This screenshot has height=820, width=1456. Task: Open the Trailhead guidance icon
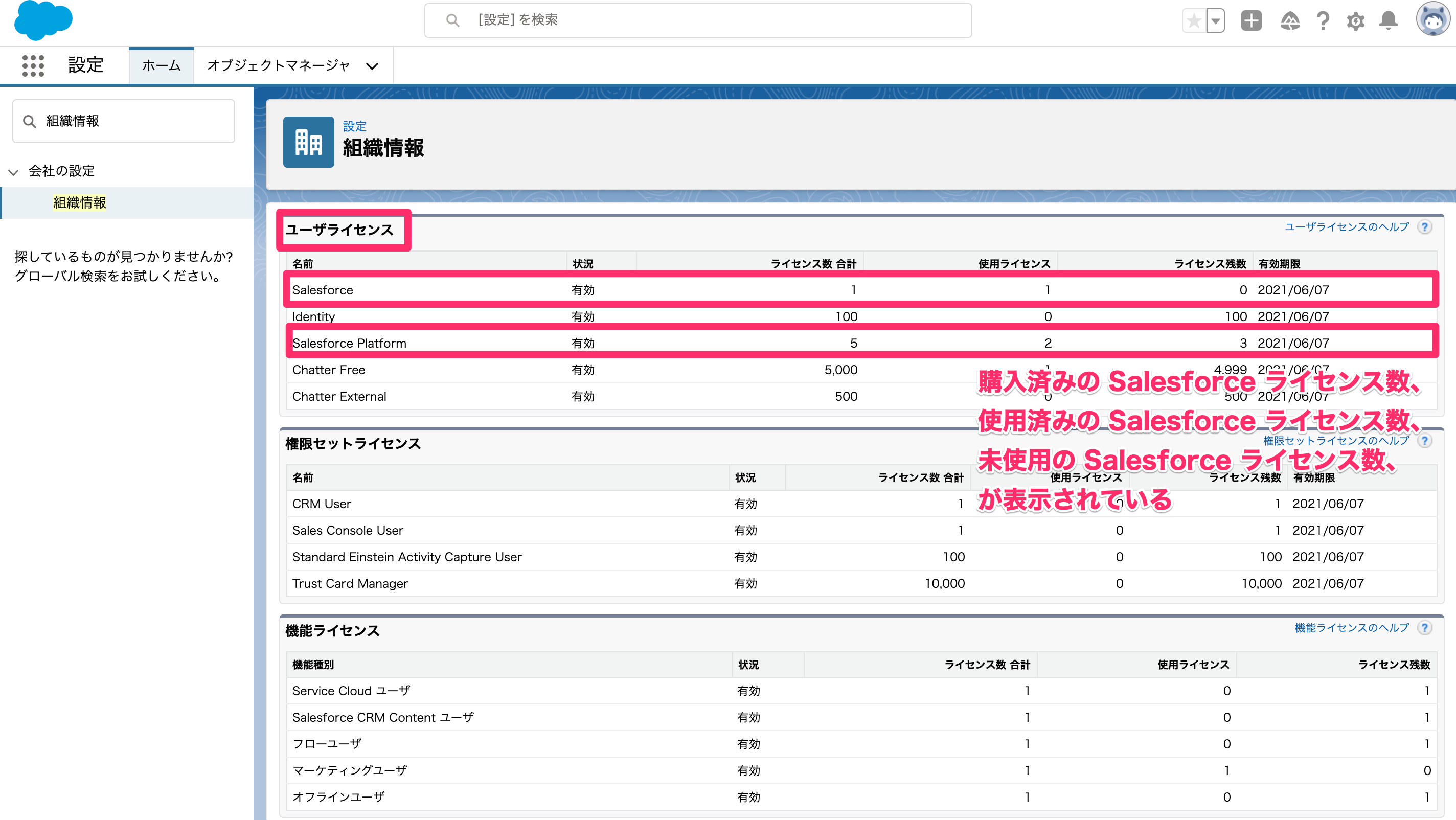click(x=1290, y=21)
